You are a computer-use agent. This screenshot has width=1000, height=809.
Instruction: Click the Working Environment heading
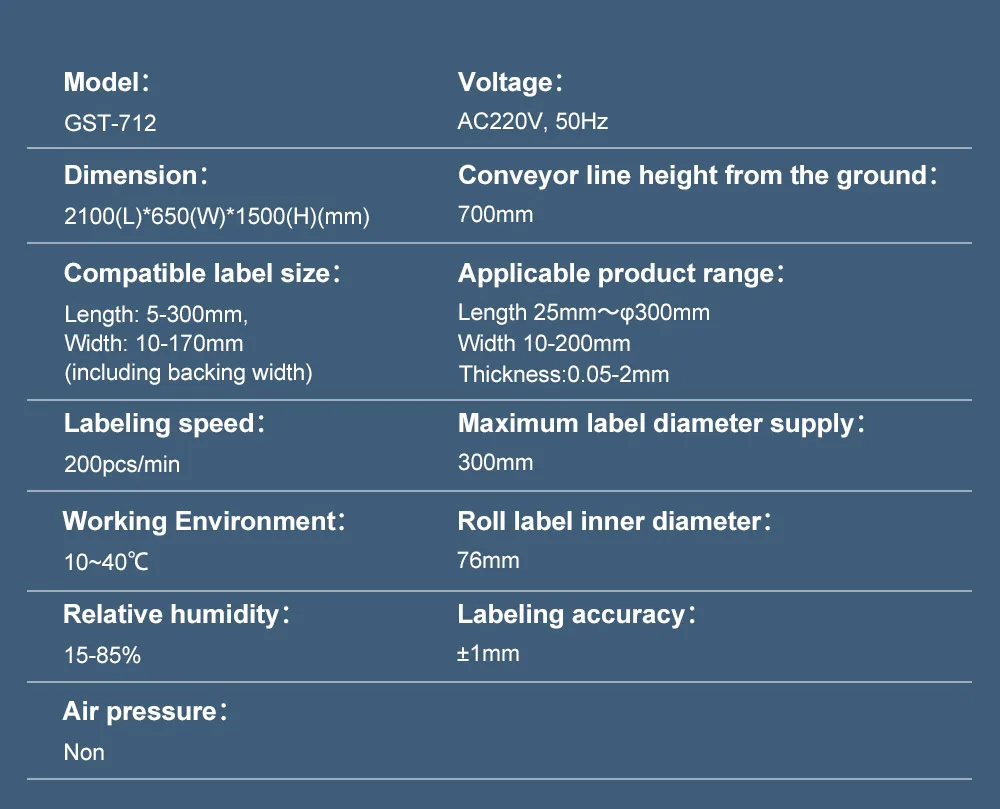click(x=204, y=521)
